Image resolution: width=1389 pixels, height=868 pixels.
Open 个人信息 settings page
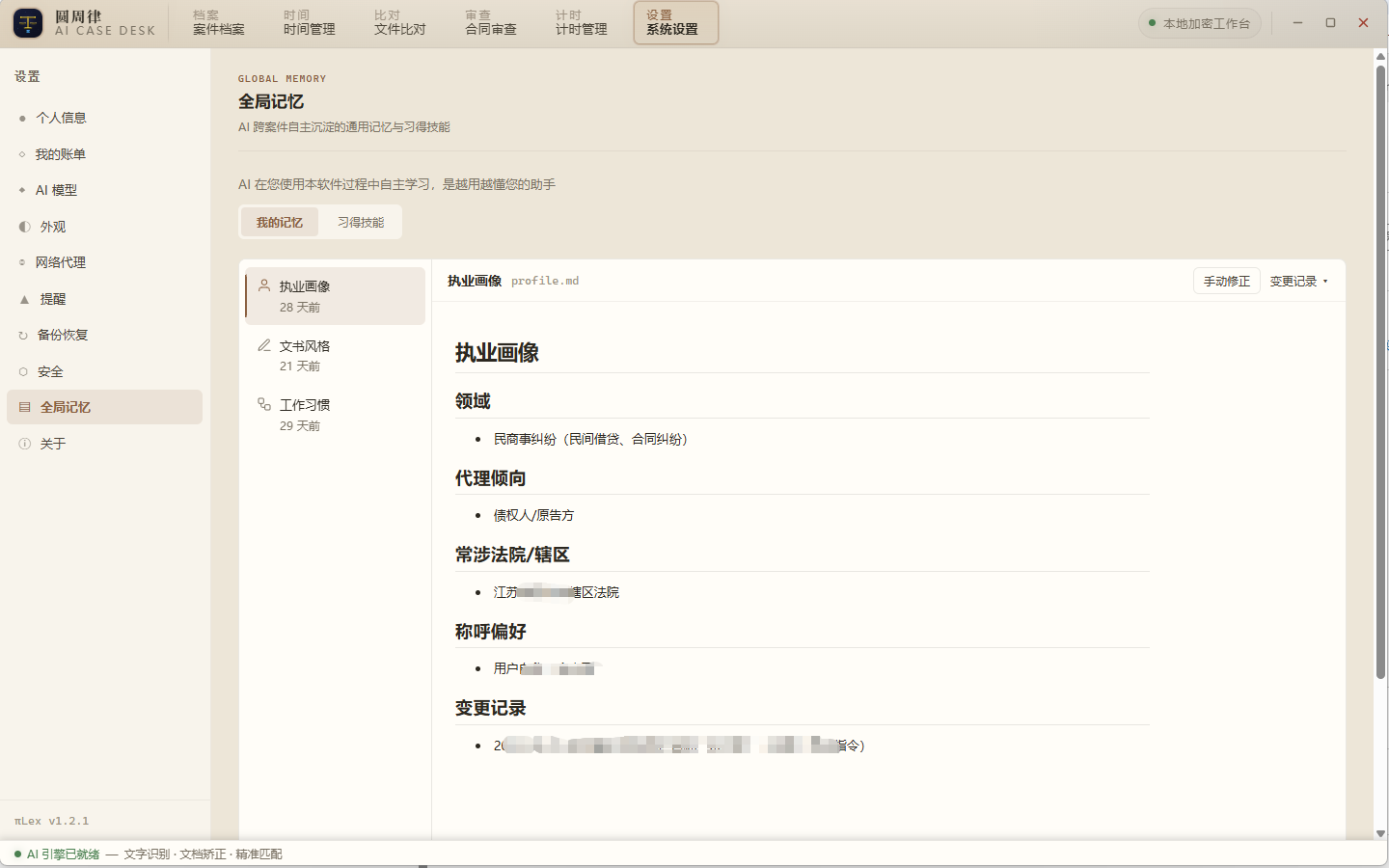click(x=104, y=118)
